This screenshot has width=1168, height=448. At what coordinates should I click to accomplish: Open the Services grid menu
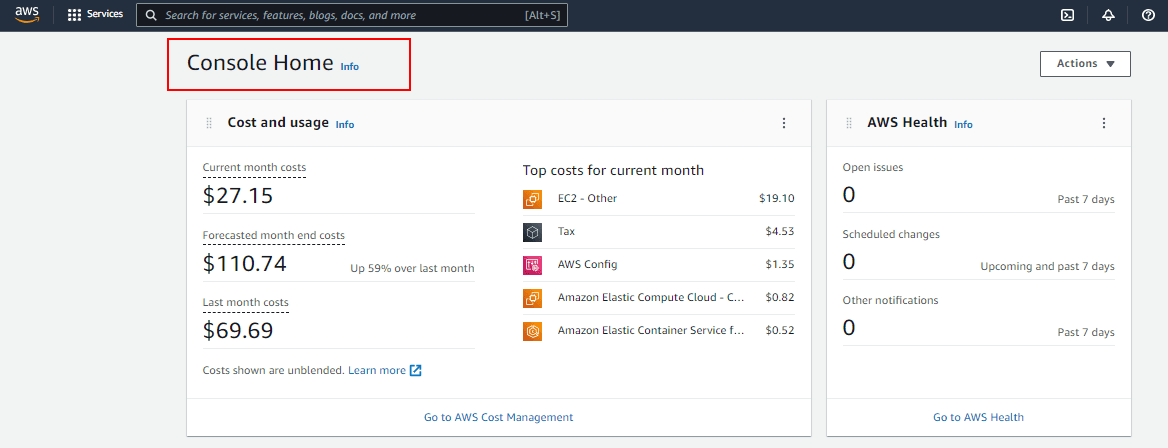(x=74, y=15)
